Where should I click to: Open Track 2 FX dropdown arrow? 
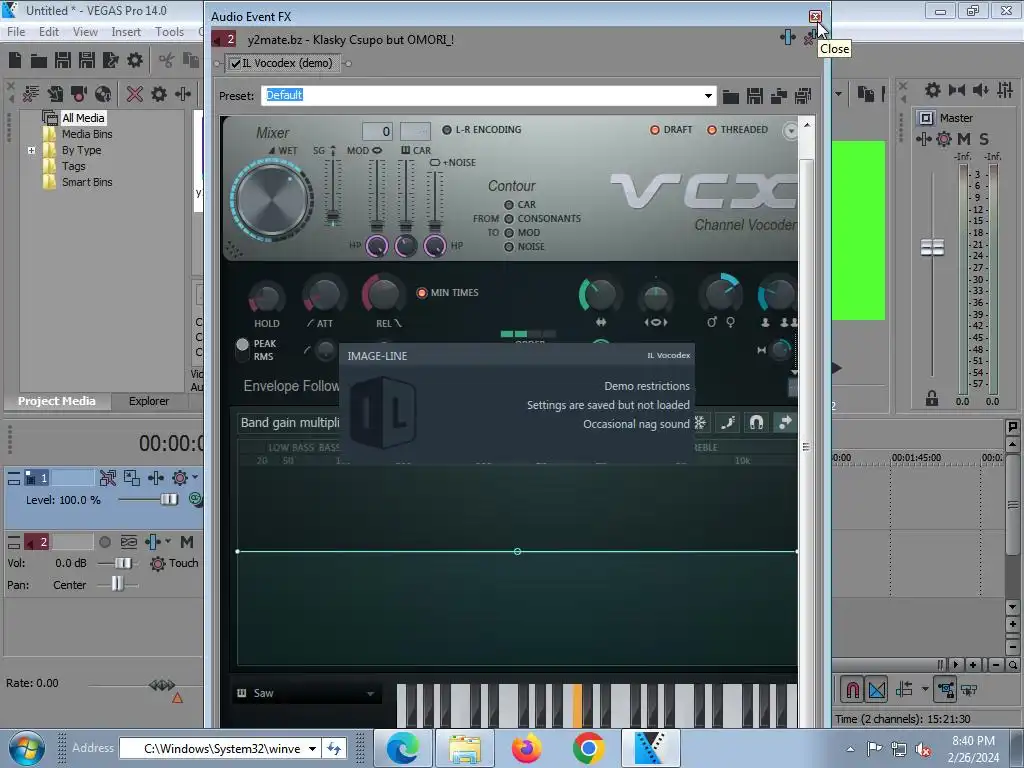point(168,541)
